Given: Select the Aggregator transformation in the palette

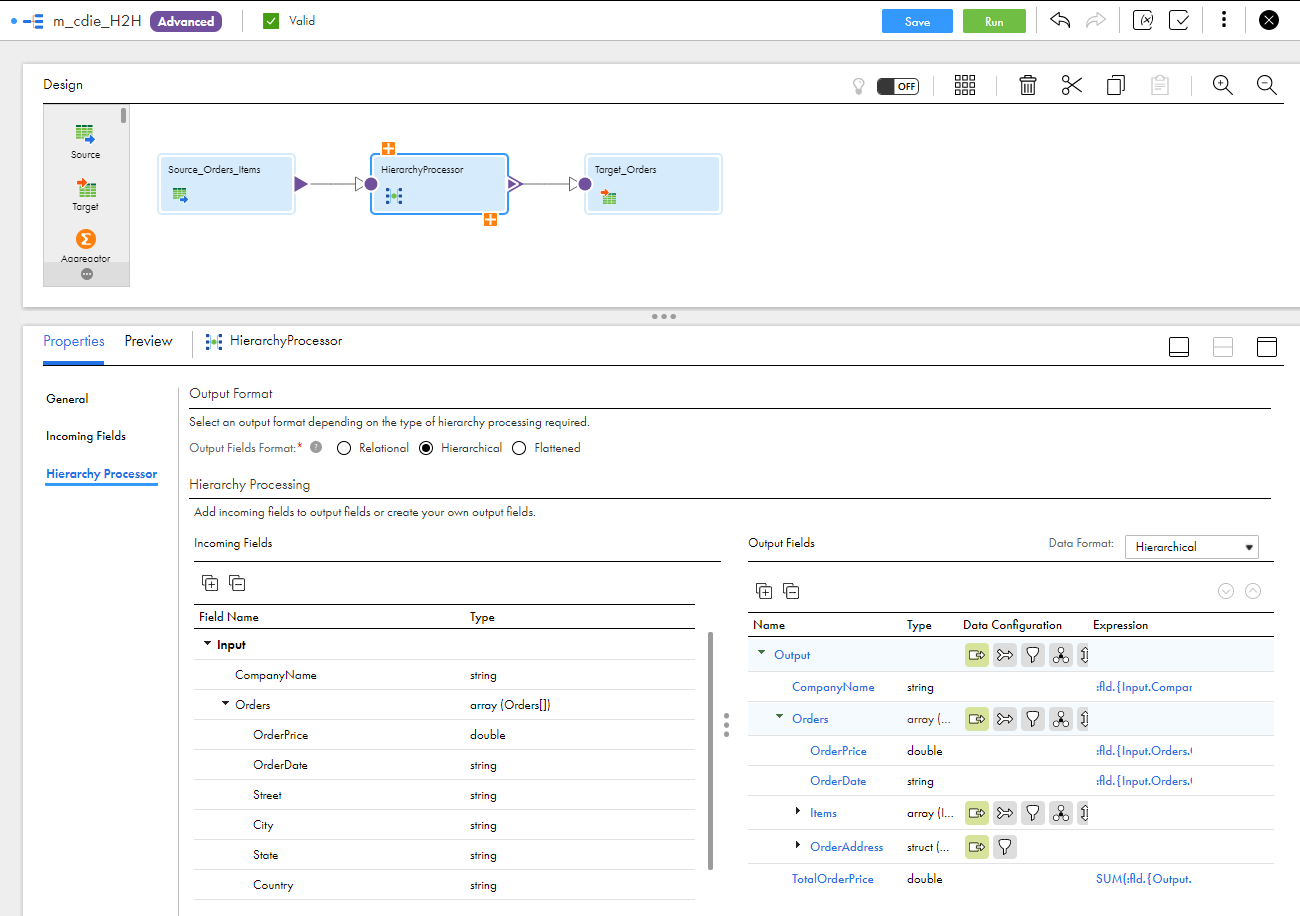Looking at the screenshot, I should 86,246.
